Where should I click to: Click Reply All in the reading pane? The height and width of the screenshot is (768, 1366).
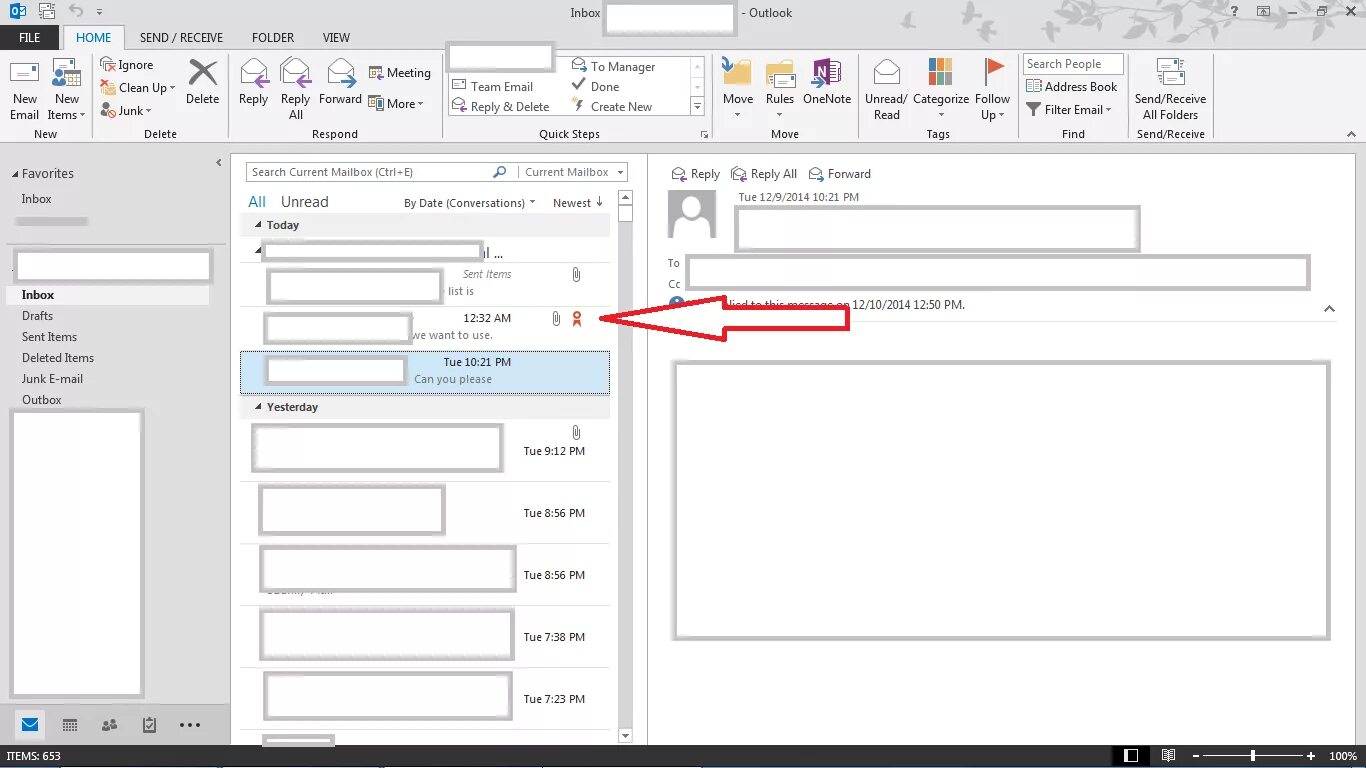coord(765,174)
